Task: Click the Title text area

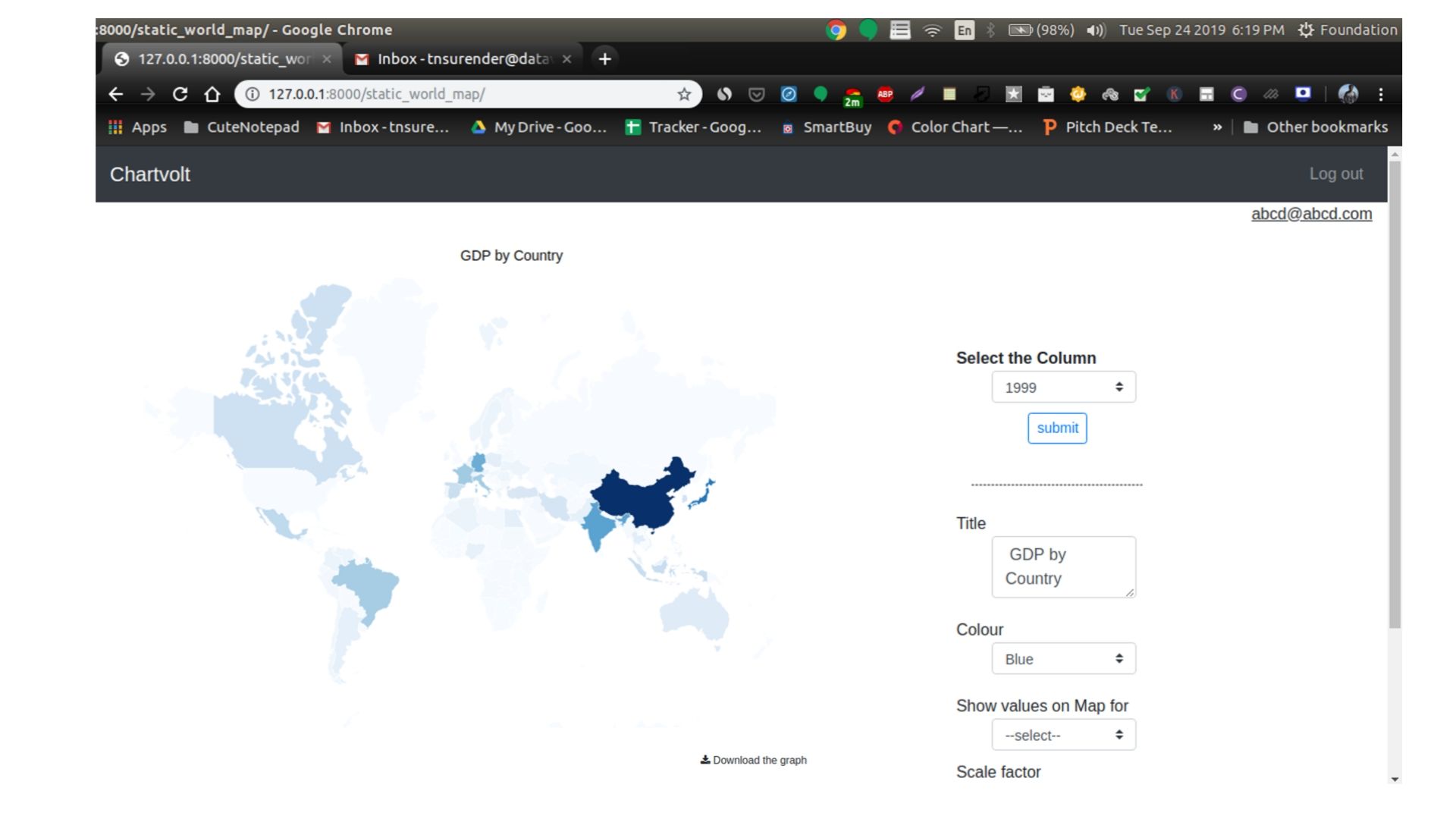Action: tap(1063, 566)
